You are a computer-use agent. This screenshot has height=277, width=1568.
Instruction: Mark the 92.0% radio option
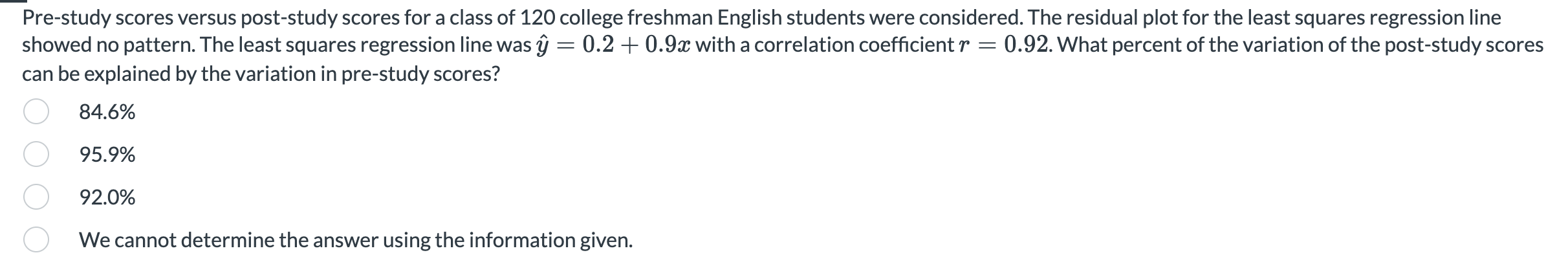pyautogui.click(x=36, y=197)
